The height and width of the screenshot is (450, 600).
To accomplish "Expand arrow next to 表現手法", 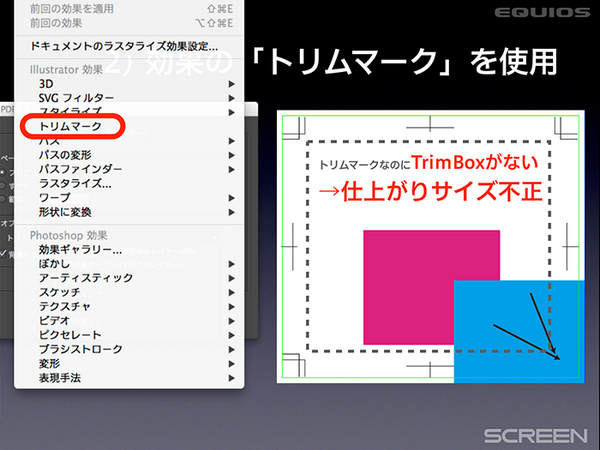I will click(x=232, y=378).
